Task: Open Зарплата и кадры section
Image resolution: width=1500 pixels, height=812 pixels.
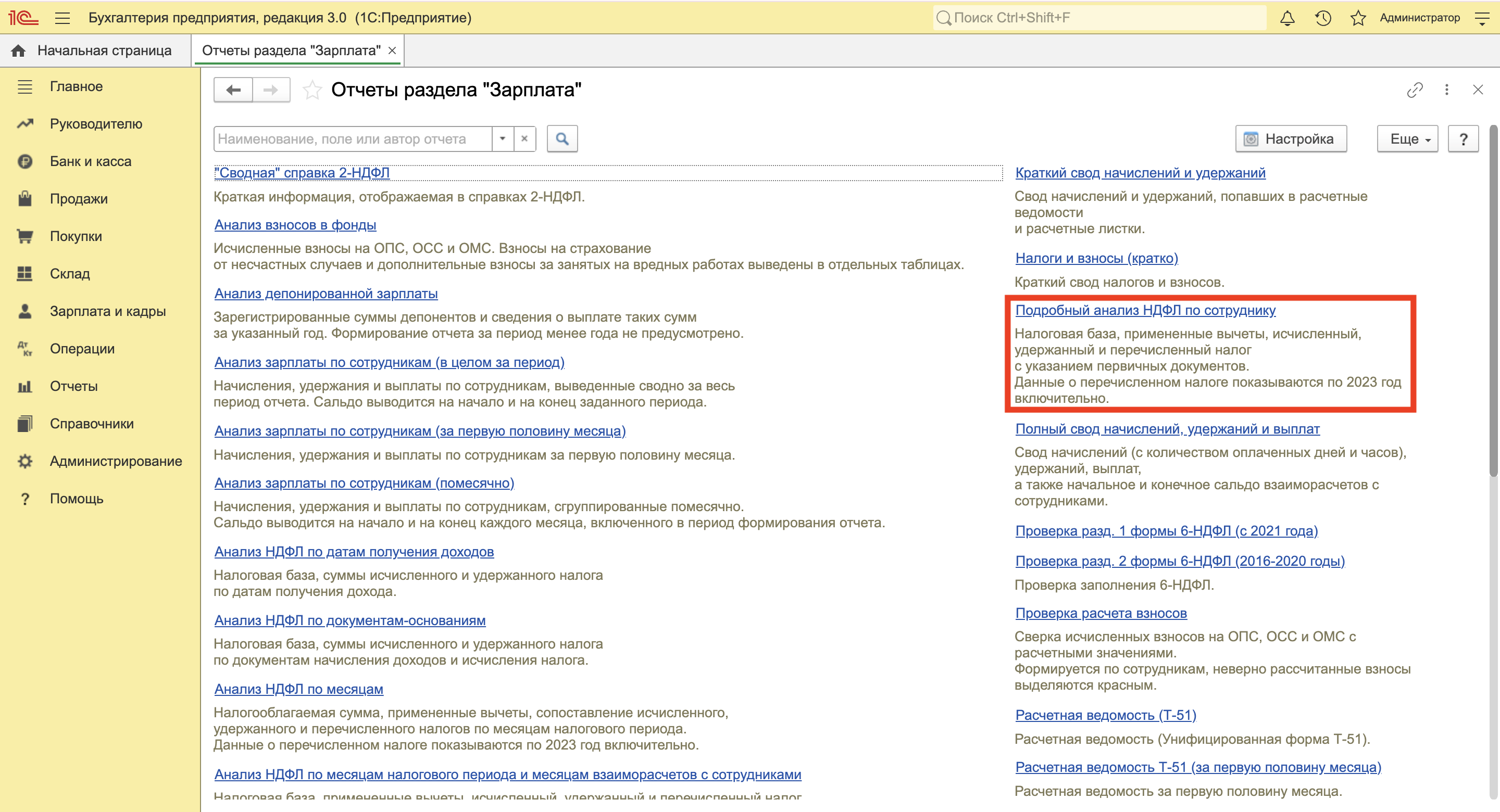Action: (x=107, y=311)
